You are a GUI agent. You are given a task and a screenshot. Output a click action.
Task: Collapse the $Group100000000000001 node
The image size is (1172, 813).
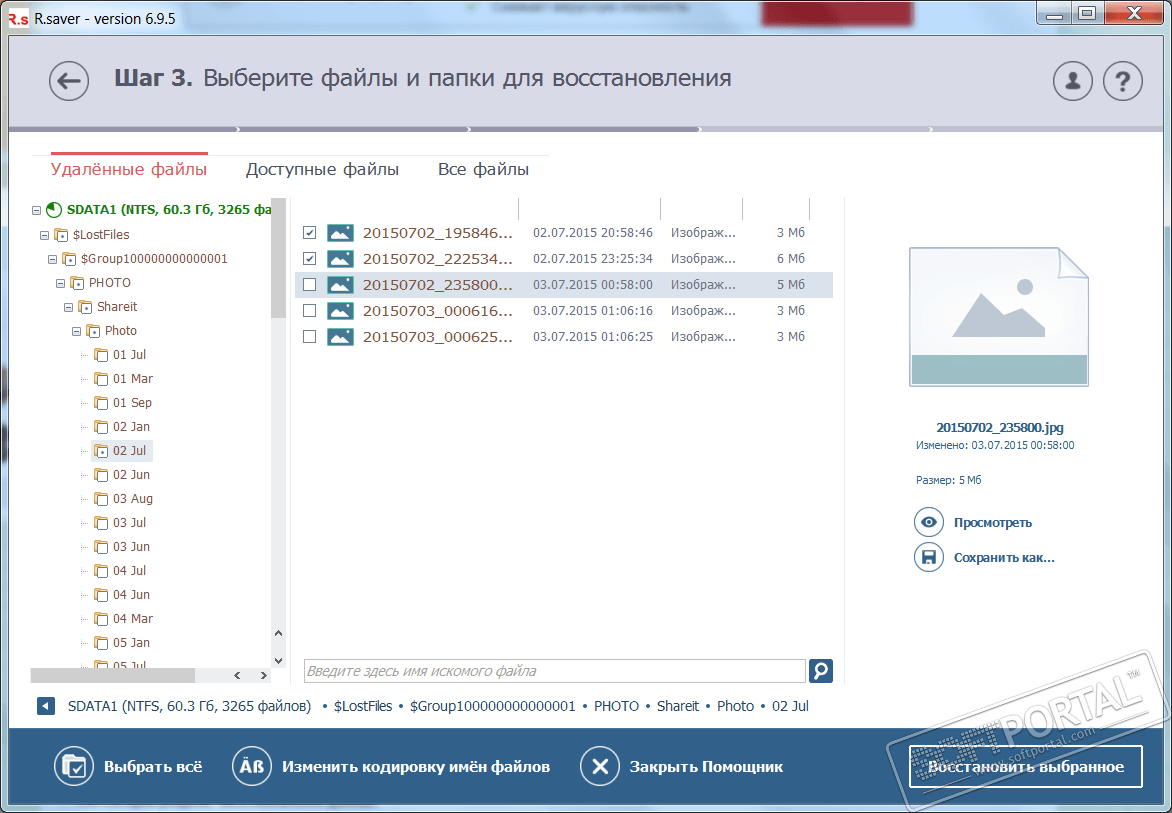click(x=52, y=259)
